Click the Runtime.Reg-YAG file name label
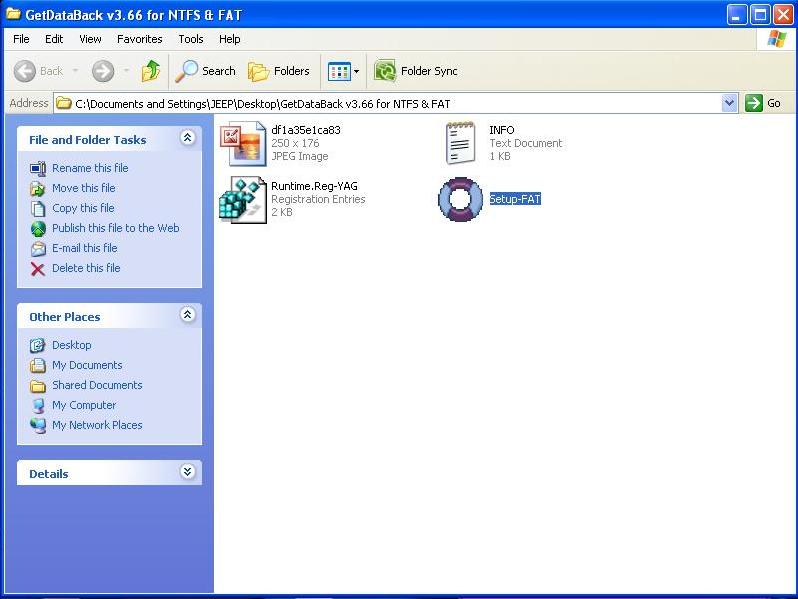This screenshot has height=599, width=798. coord(315,186)
